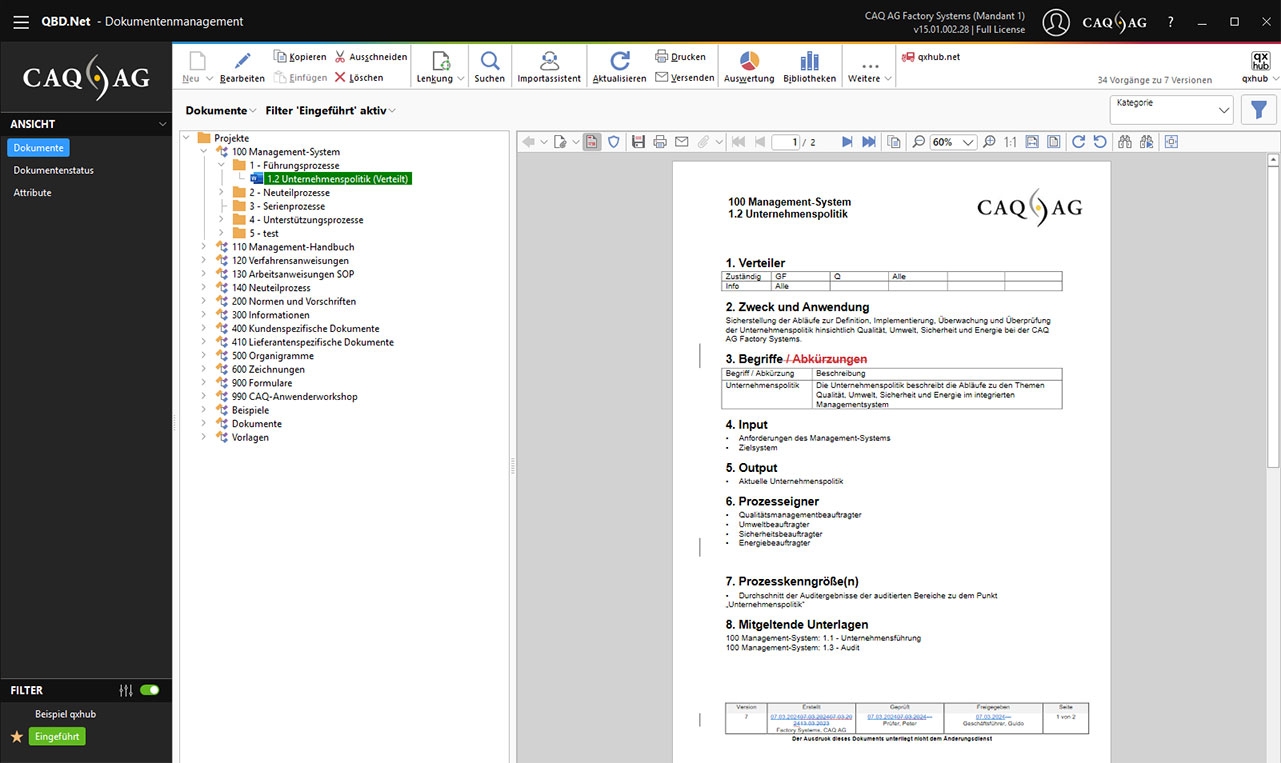Set zoom to 1:1 actual size
The height and width of the screenshot is (763, 1281).
1010,142
